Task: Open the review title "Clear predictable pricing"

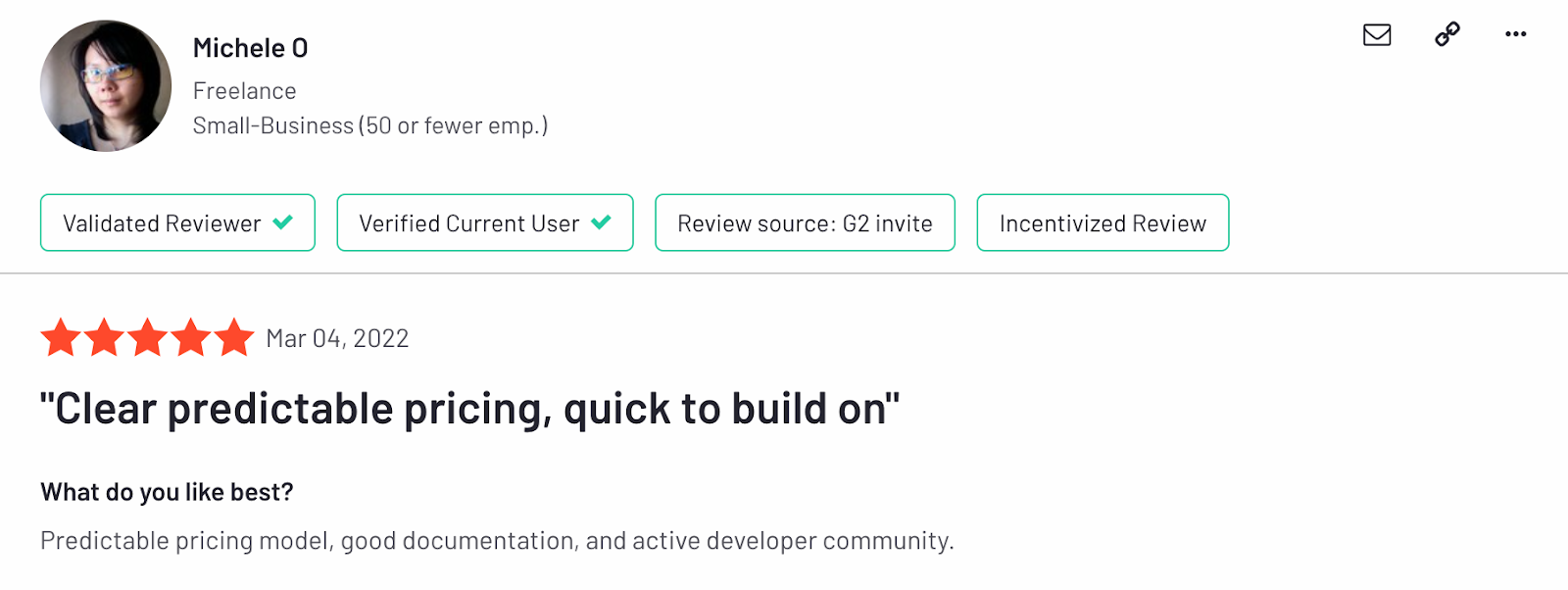Action: [x=469, y=409]
